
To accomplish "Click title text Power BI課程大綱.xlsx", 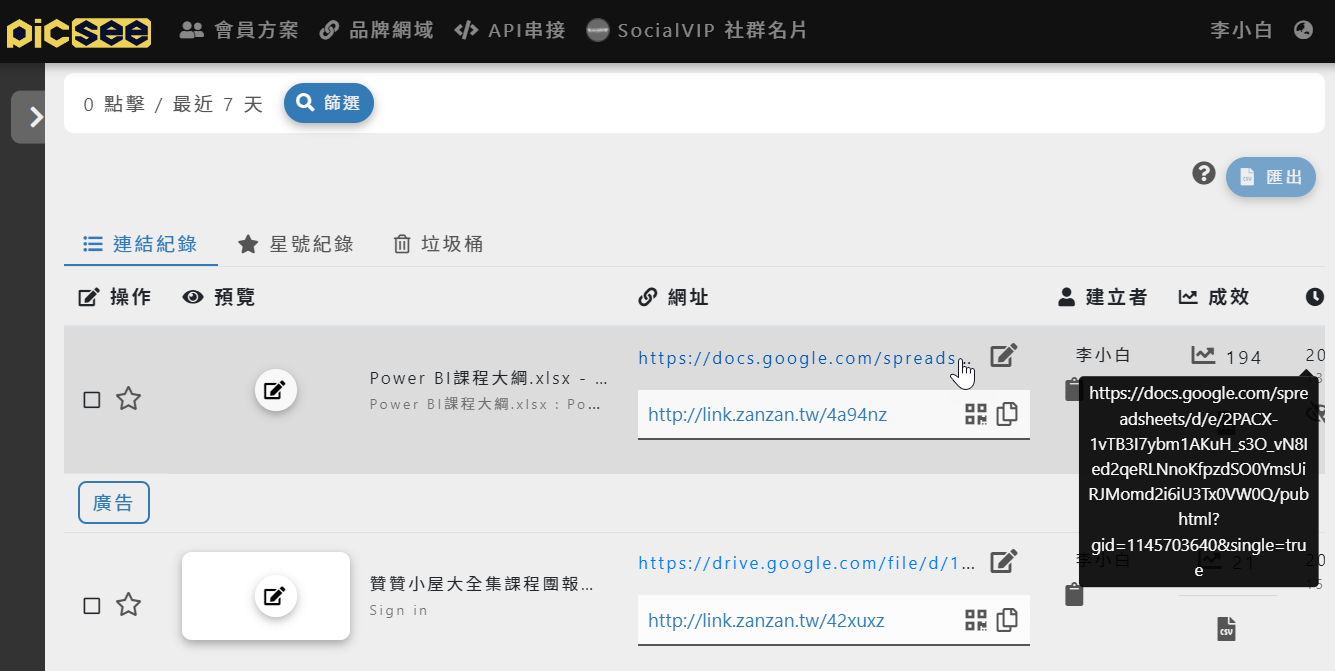I will click(490, 379).
